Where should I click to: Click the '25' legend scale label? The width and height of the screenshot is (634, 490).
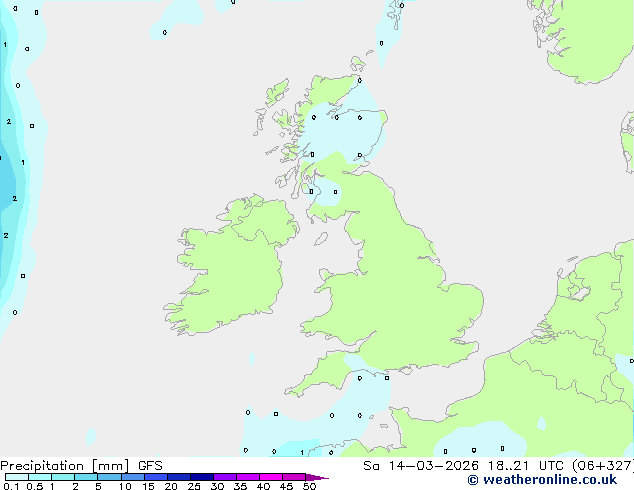click(194, 486)
